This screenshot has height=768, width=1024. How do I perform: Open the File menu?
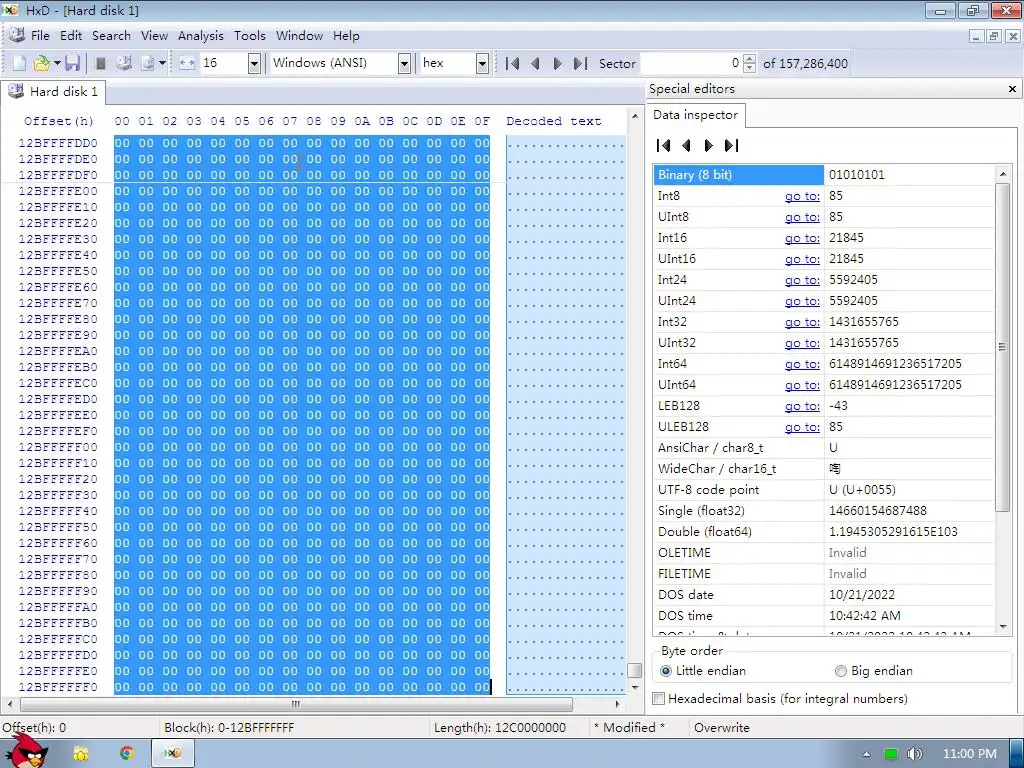pyautogui.click(x=40, y=36)
